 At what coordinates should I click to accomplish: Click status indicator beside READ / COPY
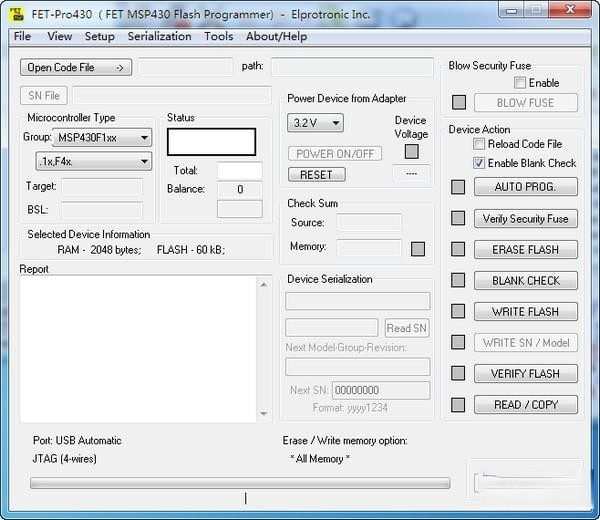[x=458, y=405]
